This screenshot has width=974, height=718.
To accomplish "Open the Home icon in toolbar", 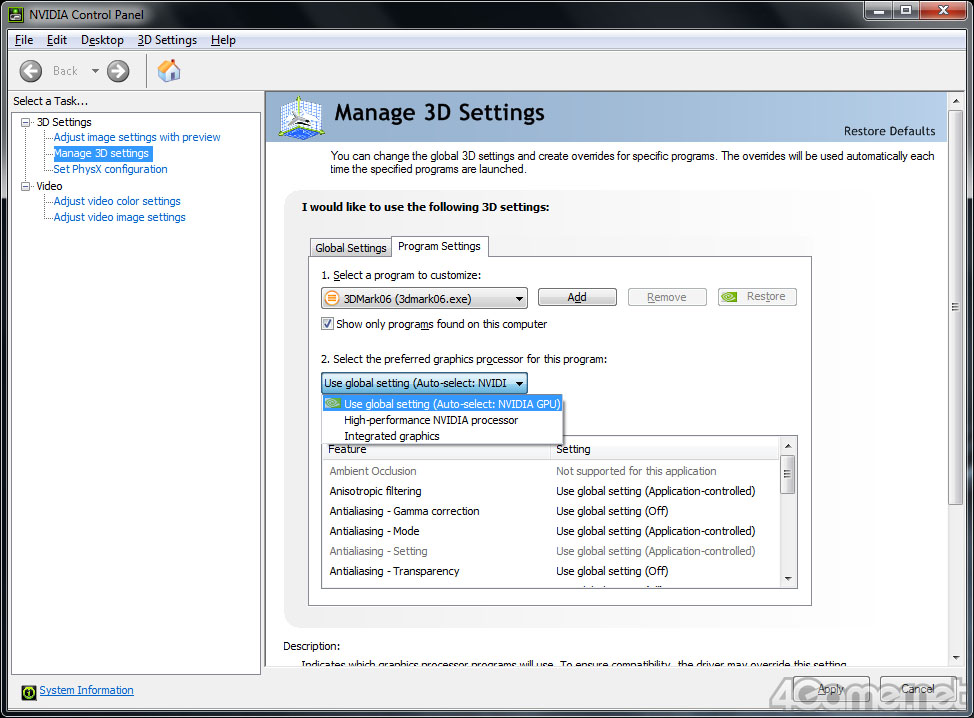I will click(169, 71).
